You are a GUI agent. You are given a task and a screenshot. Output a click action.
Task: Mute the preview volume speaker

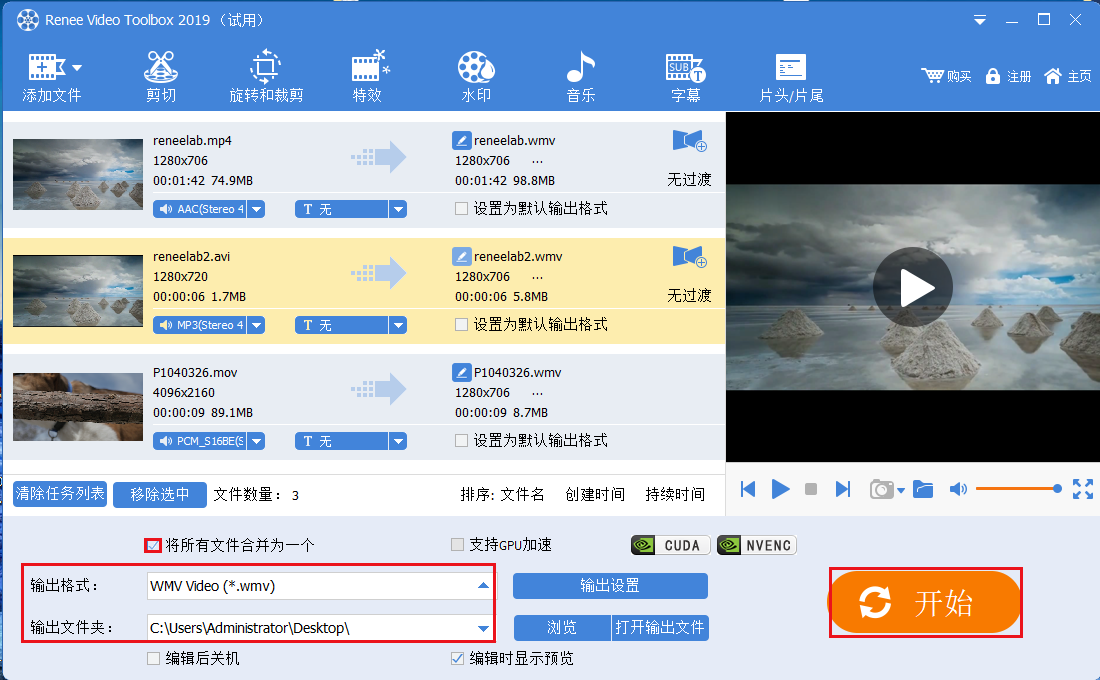point(958,489)
